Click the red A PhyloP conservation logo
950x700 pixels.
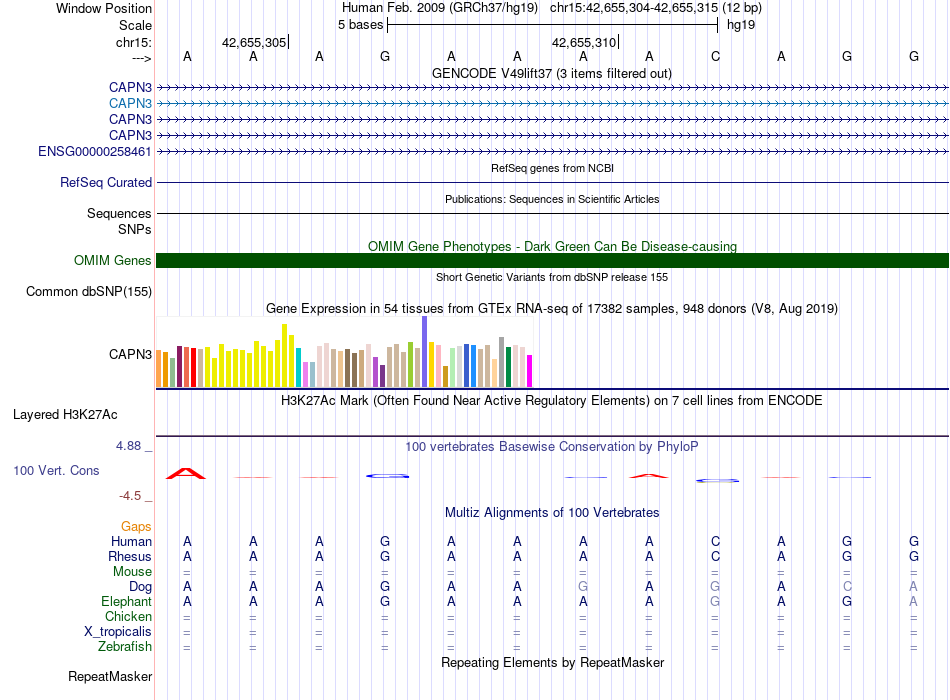[186, 473]
